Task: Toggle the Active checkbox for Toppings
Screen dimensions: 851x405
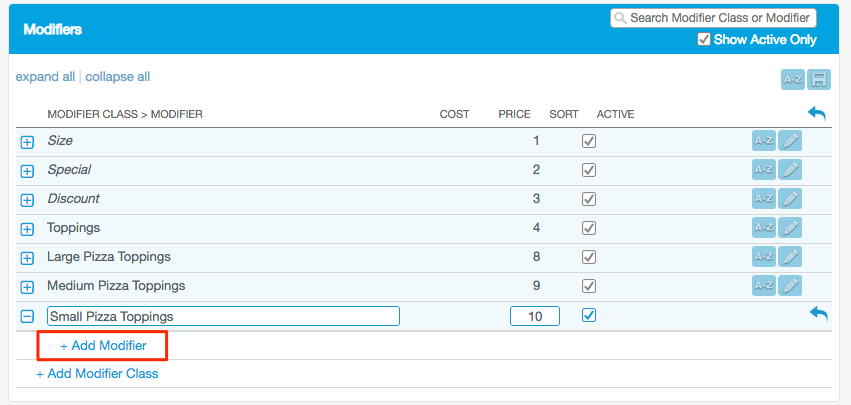Action: click(x=589, y=228)
